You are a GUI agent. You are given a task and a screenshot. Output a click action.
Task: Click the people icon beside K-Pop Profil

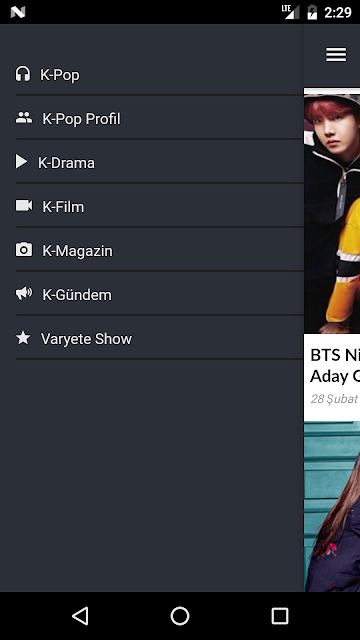[x=24, y=118]
